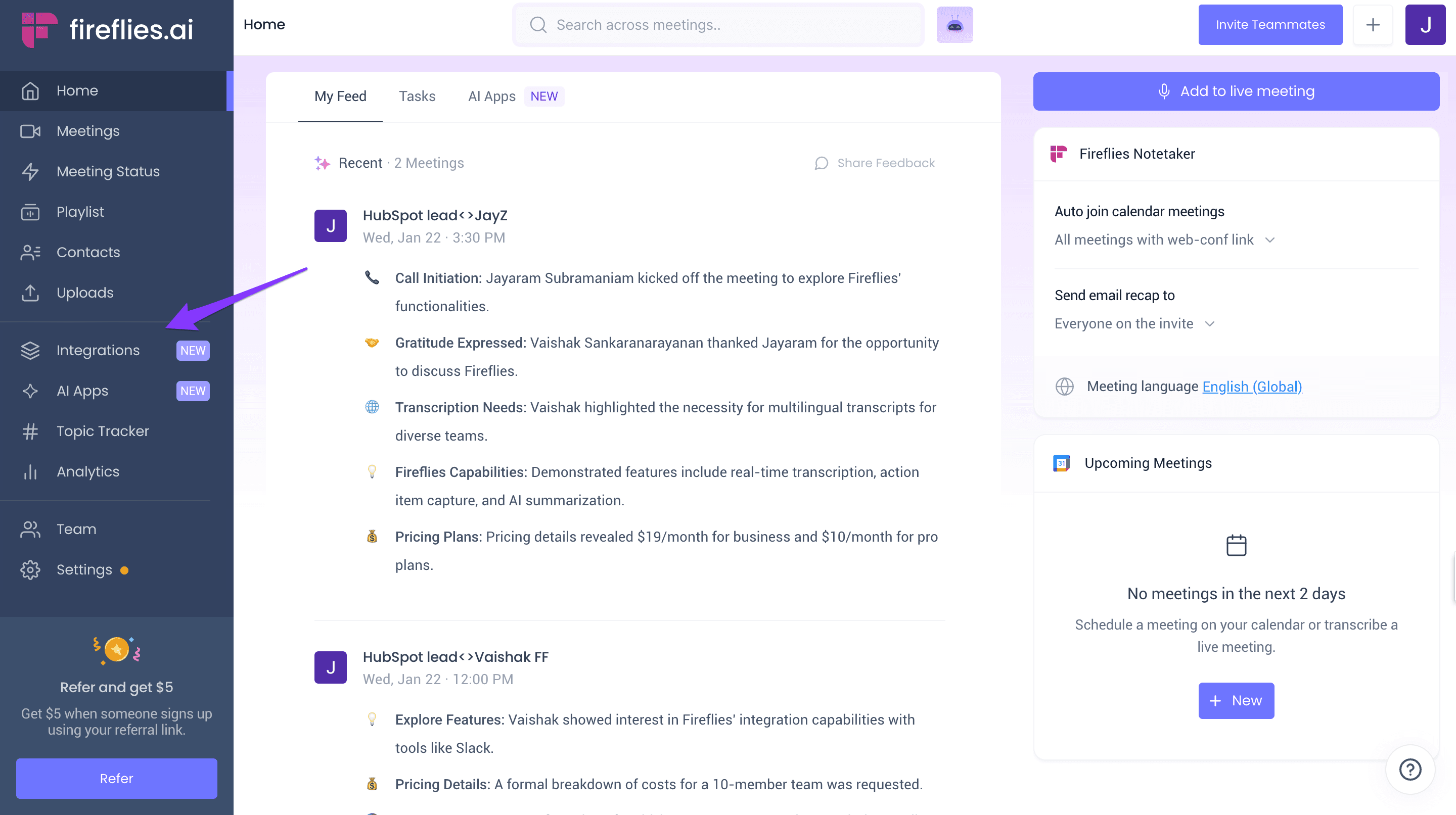Screen dimensions: 1456x815
Task: Click the plus icon in top bar
Action: click(x=1373, y=25)
